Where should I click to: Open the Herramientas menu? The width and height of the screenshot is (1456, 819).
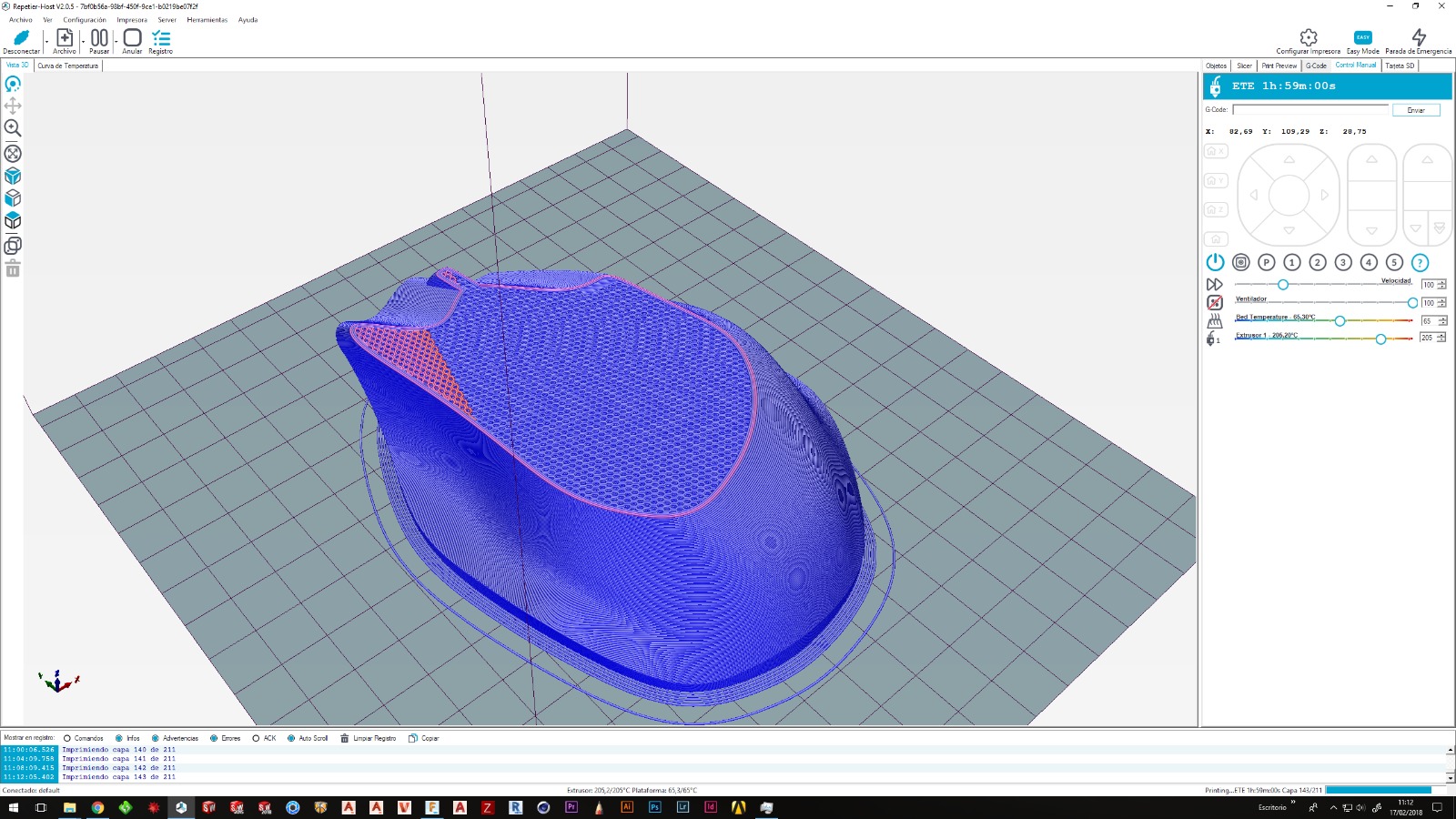[207, 19]
